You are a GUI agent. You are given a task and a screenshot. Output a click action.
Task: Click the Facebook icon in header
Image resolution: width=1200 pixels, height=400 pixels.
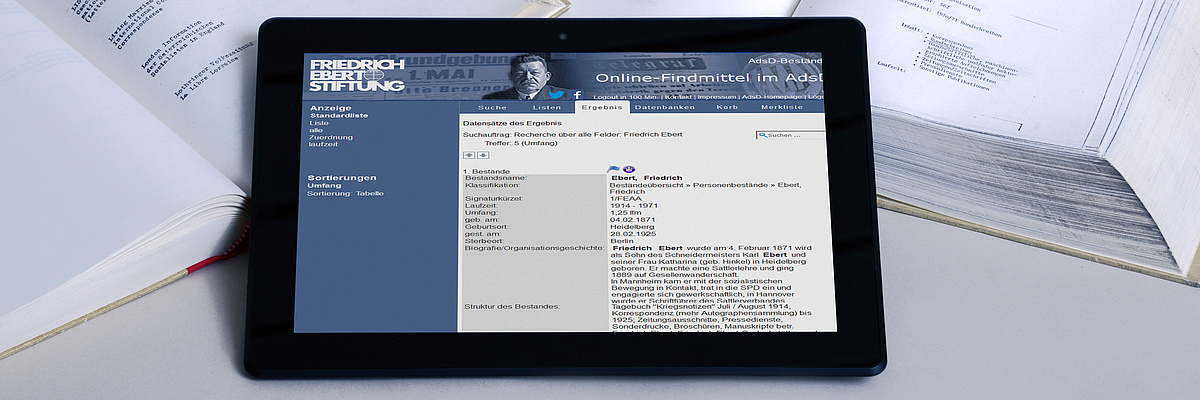577,95
